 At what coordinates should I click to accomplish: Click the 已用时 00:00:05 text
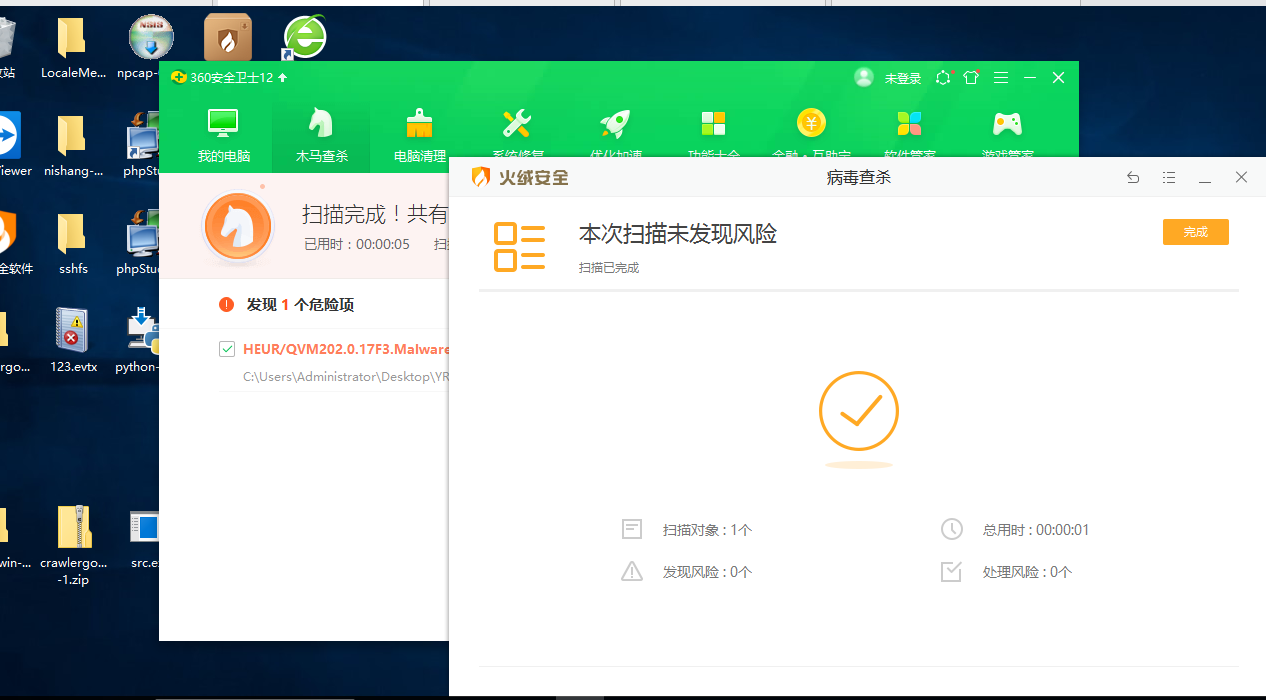point(357,244)
